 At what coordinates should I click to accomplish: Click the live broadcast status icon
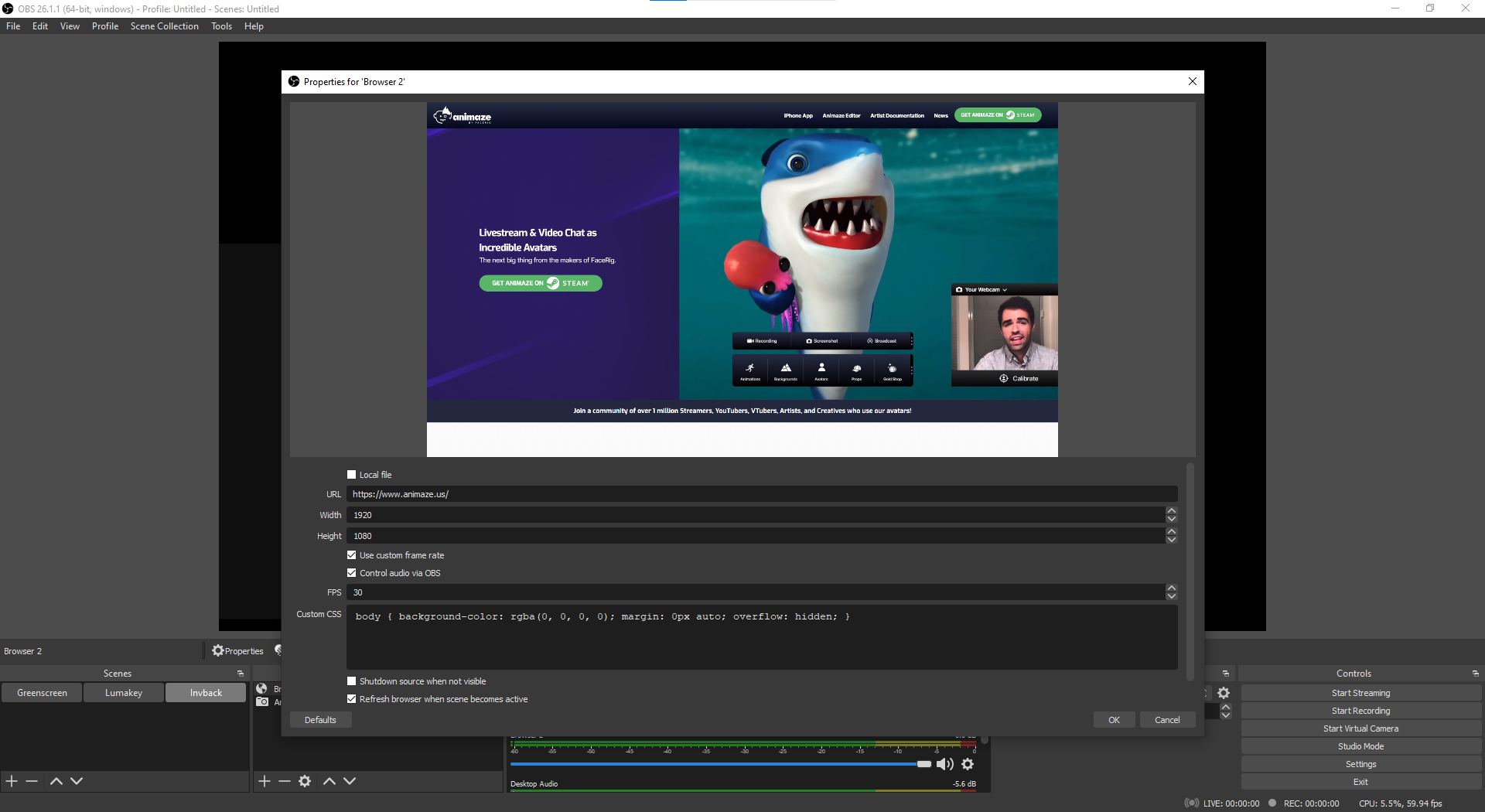click(x=1192, y=803)
